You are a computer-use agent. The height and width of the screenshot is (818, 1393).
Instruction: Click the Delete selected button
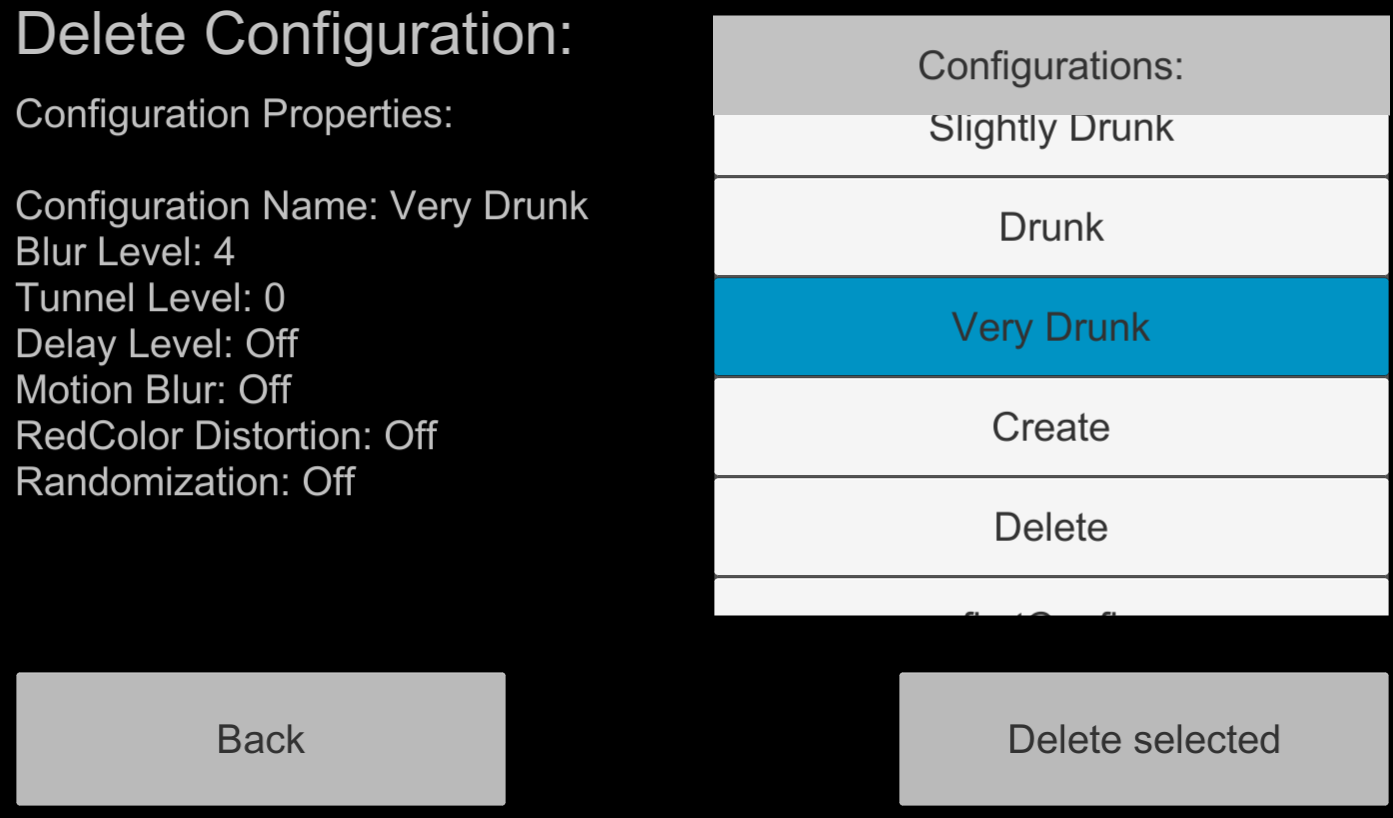pyautogui.click(x=1144, y=739)
